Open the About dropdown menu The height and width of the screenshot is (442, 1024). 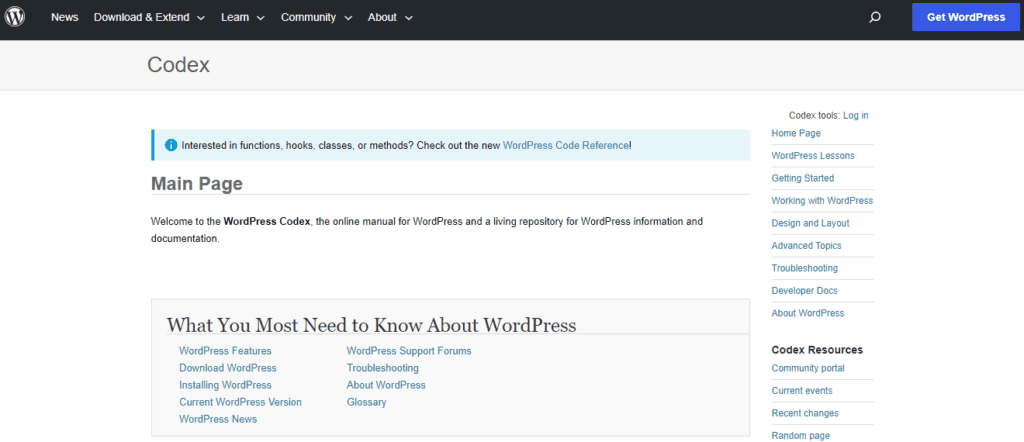click(x=390, y=17)
